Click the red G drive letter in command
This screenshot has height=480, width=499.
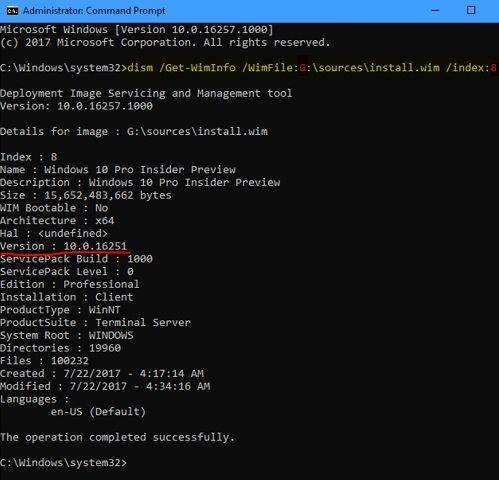[x=302, y=68]
